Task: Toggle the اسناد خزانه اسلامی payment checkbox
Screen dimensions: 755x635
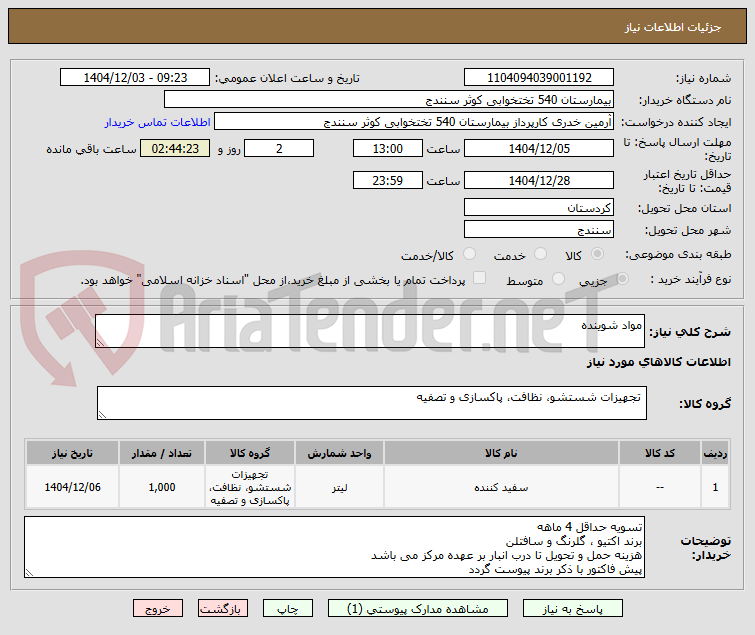Action: (480, 278)
